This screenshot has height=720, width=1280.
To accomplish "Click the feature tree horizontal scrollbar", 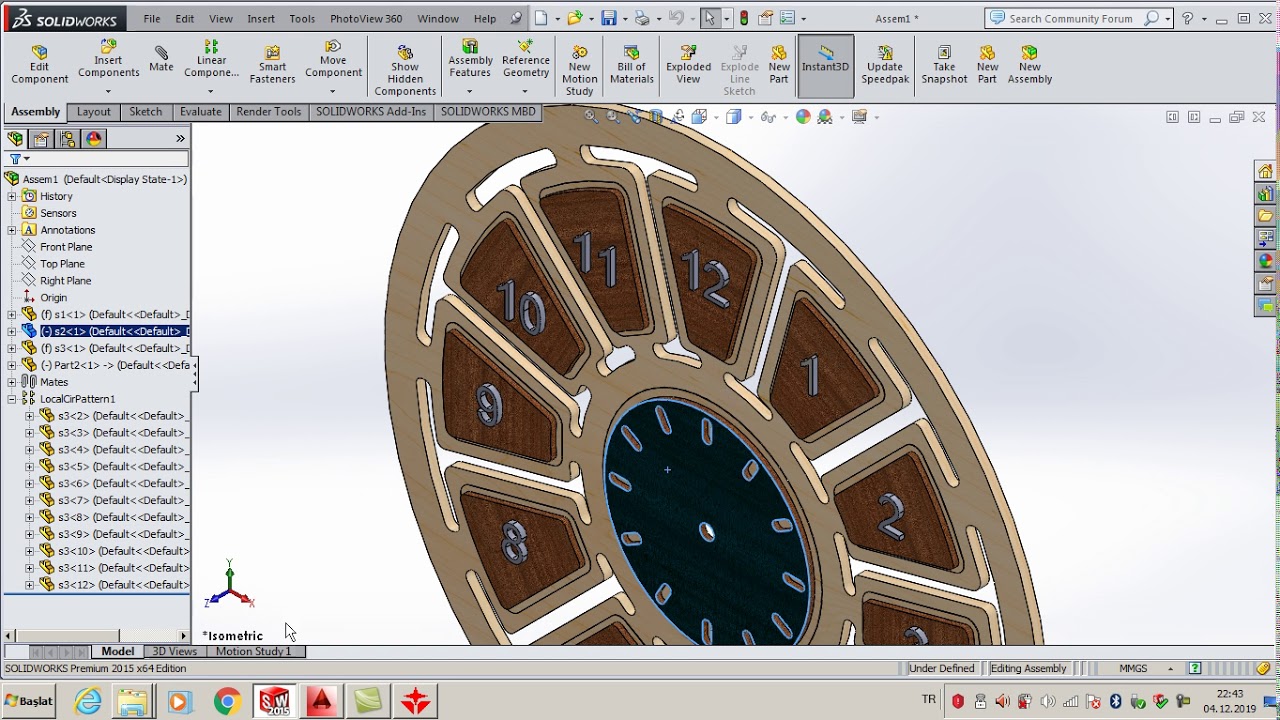I will 96,636.
